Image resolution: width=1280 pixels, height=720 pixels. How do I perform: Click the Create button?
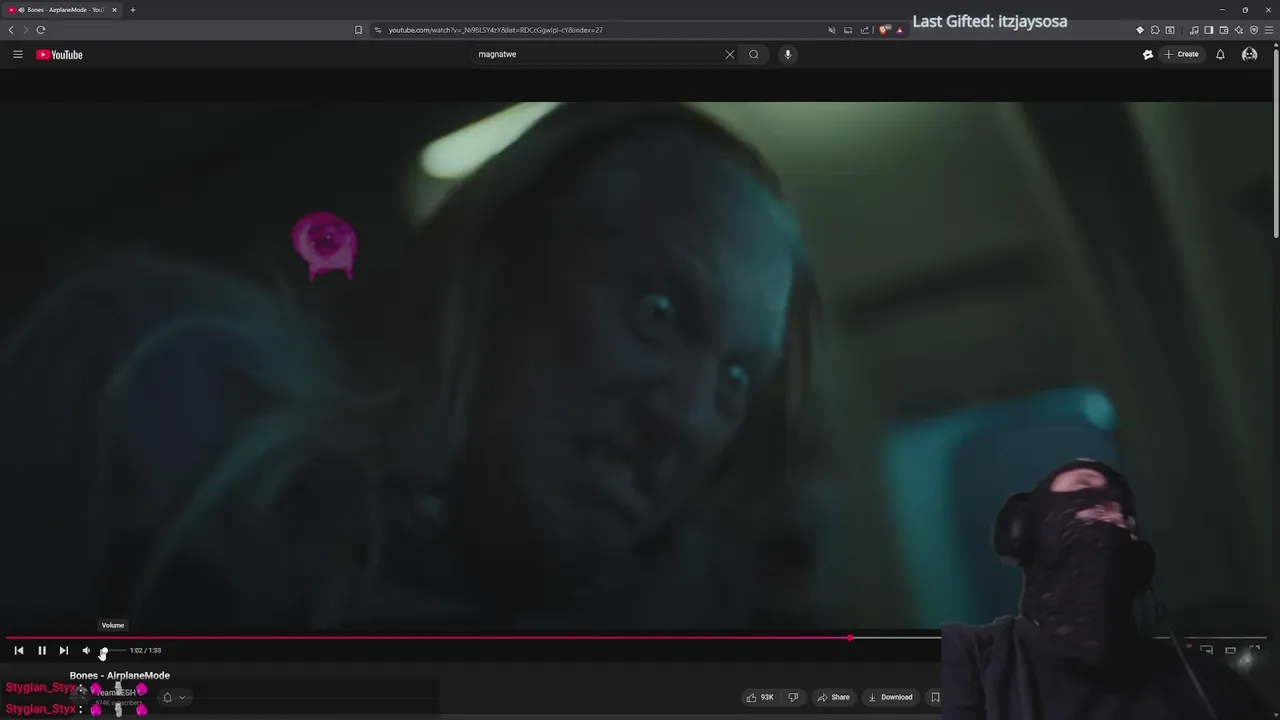click(x=1182, y=54)
